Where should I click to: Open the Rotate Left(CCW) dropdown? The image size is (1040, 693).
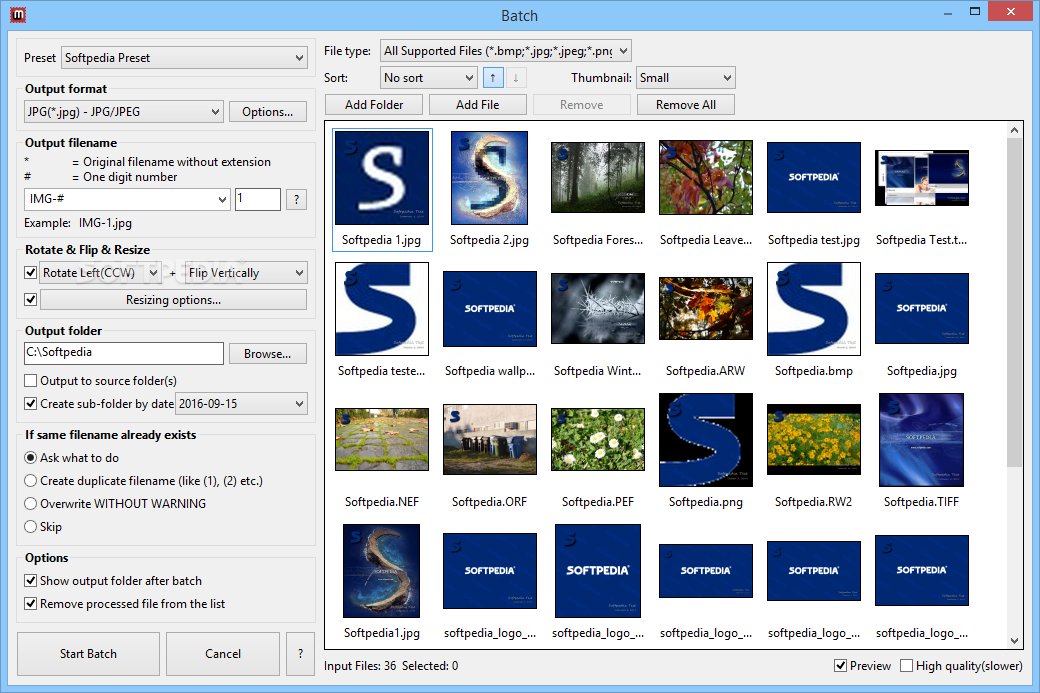tap(100, 273)
